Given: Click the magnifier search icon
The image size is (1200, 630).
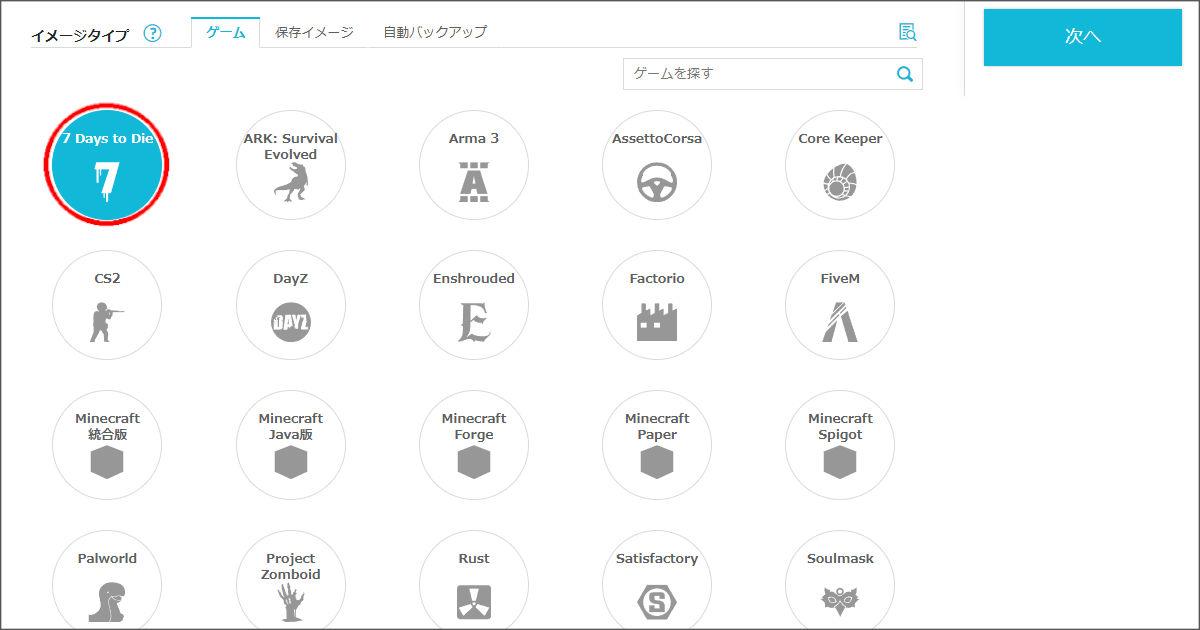Looking at the screenshot, I should coord(905,74).
